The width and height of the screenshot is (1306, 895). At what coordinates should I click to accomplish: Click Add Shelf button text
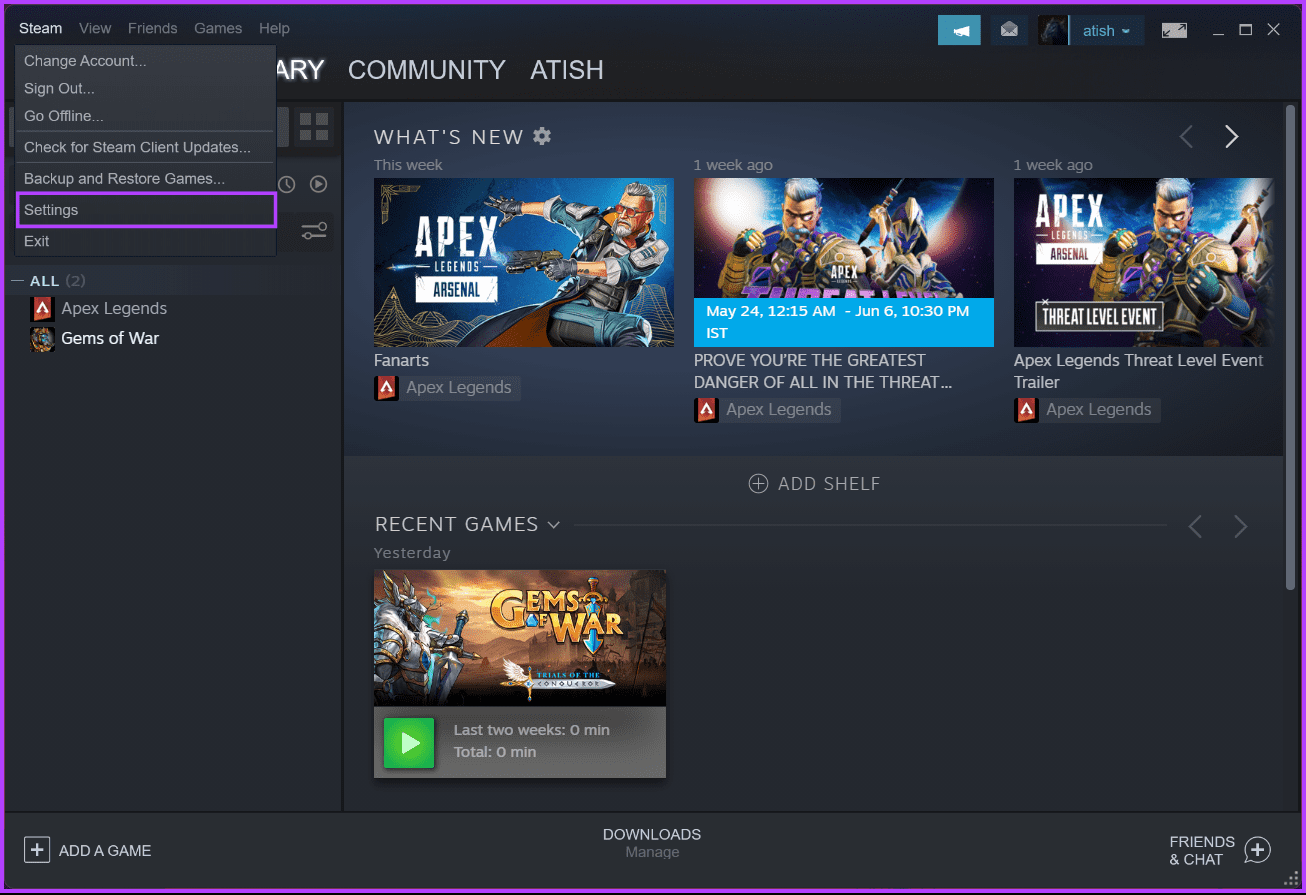point(829,484)
